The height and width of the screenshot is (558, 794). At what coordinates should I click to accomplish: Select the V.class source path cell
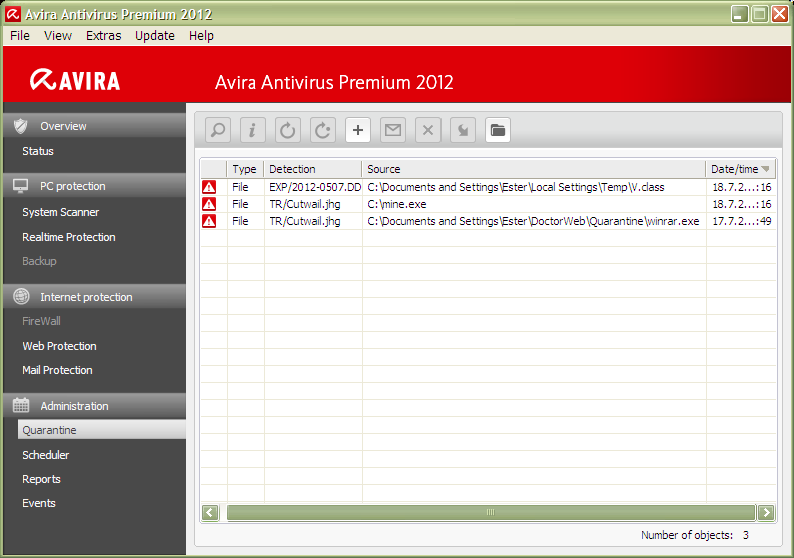[x=534, y=187]
